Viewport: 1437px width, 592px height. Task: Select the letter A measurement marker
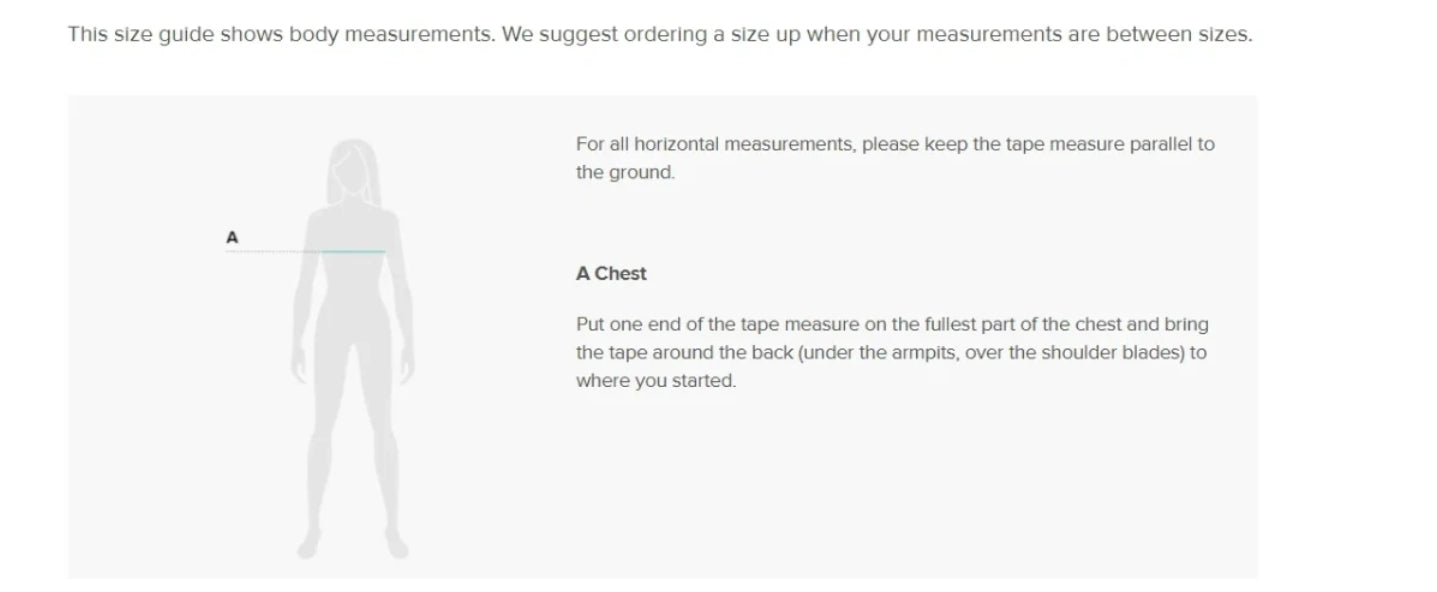[232, 238]
